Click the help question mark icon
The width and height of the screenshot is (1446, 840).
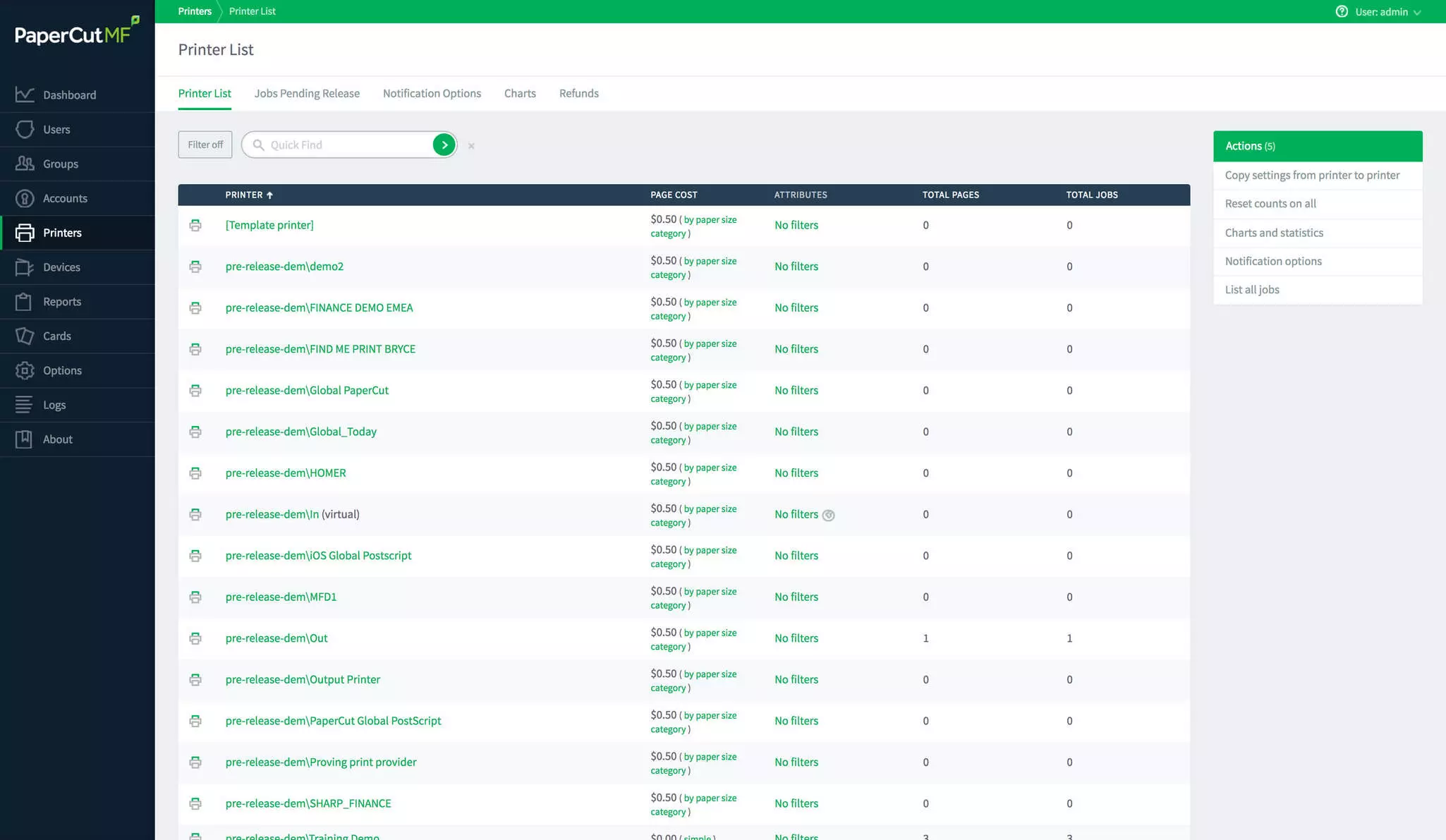[x=1342, y=11]
